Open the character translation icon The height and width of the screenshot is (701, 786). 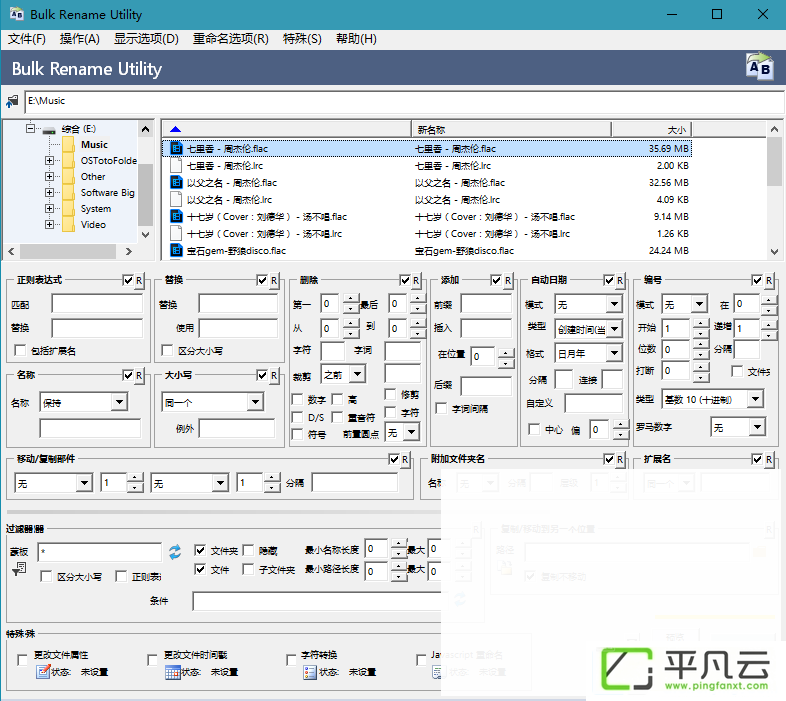(310, 672)
